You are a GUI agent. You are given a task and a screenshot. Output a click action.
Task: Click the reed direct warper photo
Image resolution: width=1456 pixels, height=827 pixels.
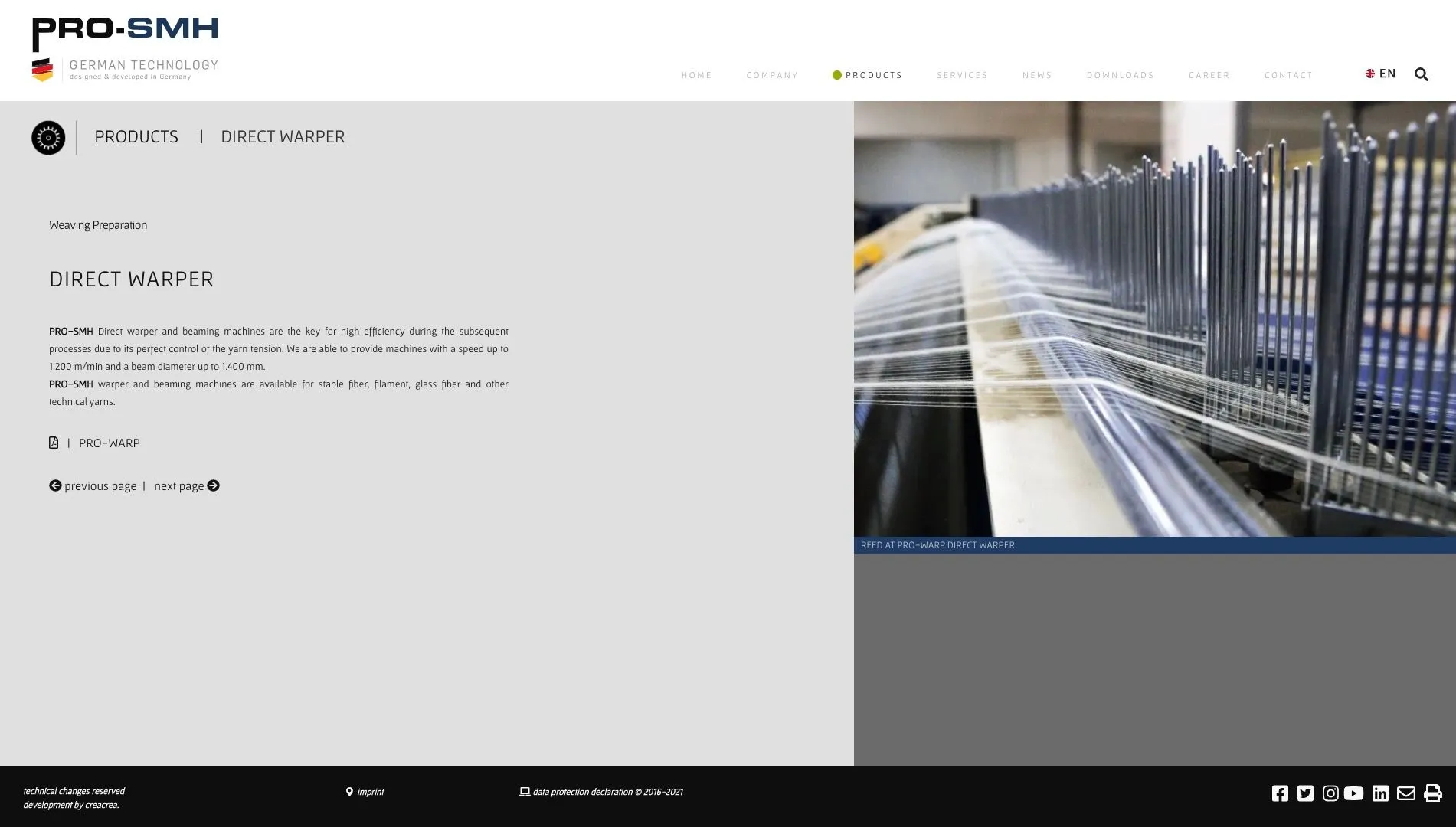[x=1154, y=319]
